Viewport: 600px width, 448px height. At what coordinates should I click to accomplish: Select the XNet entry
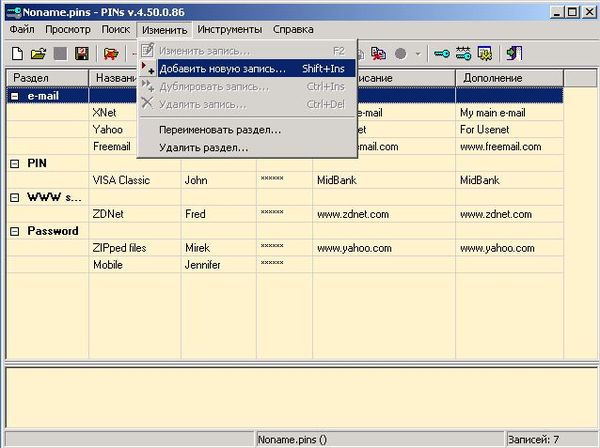[x=104, y=113]
